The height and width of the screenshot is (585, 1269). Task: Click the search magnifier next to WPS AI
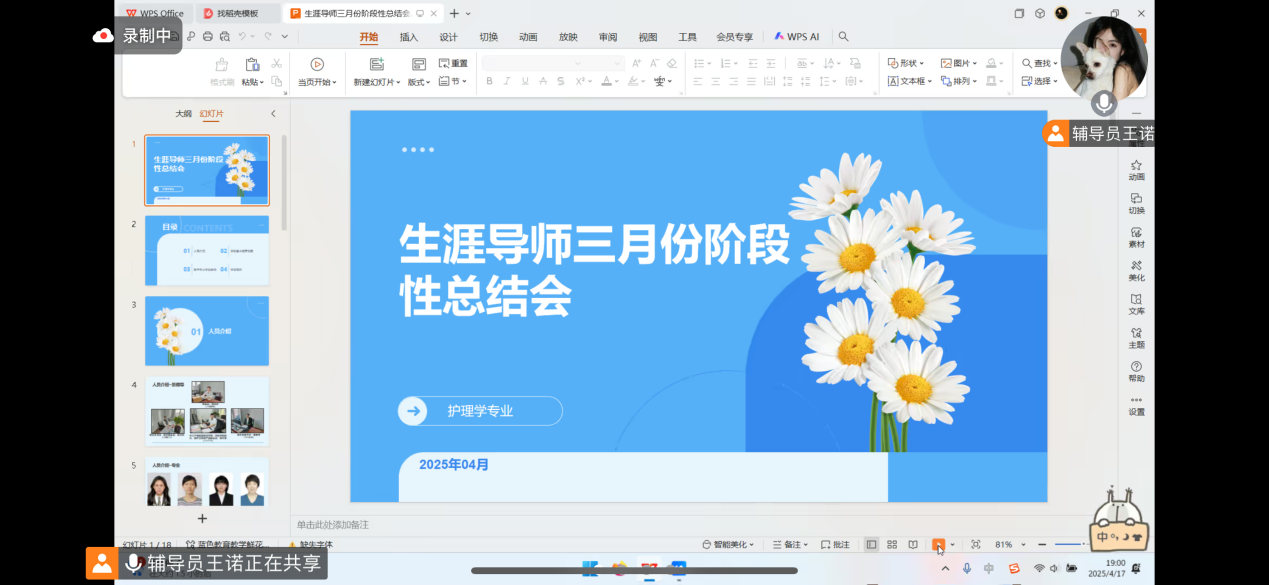[843, 37]
